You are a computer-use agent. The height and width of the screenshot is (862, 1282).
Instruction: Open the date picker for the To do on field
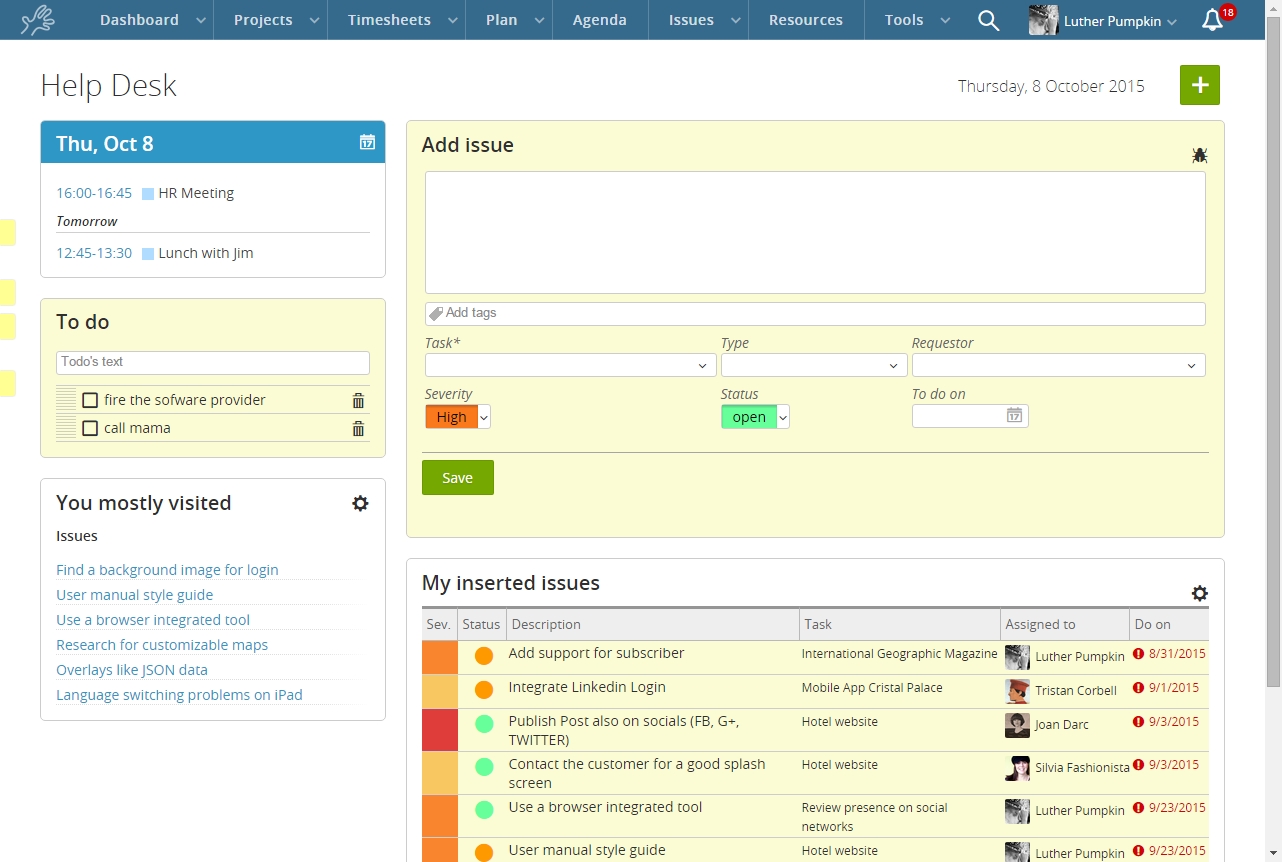pyautogui.click(x=1014, y=416)
